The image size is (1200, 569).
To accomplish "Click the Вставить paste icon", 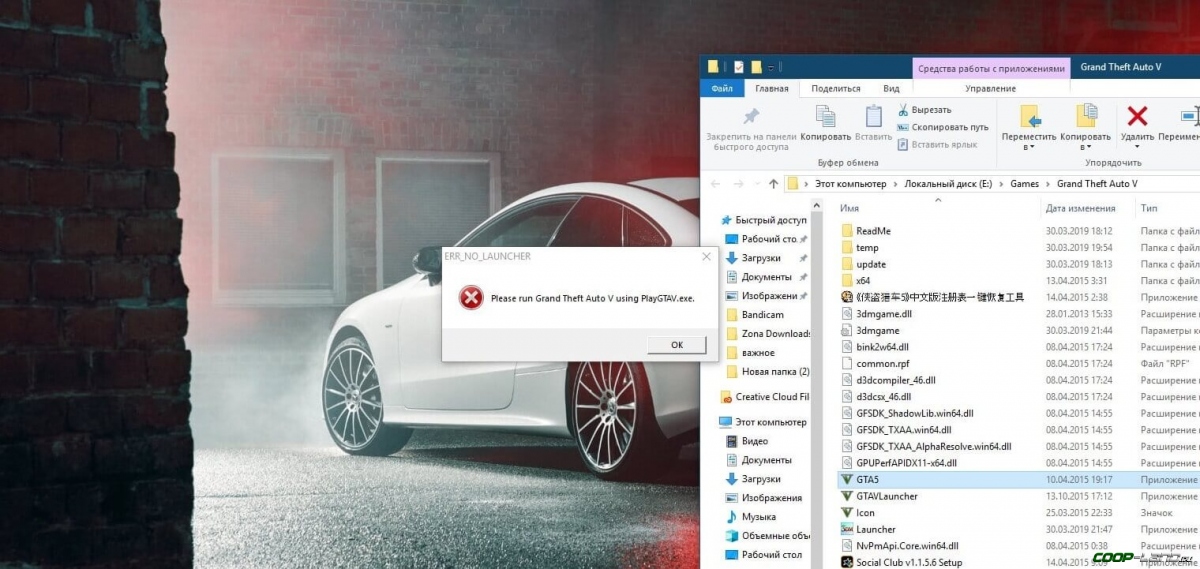I will pos(873,116).
